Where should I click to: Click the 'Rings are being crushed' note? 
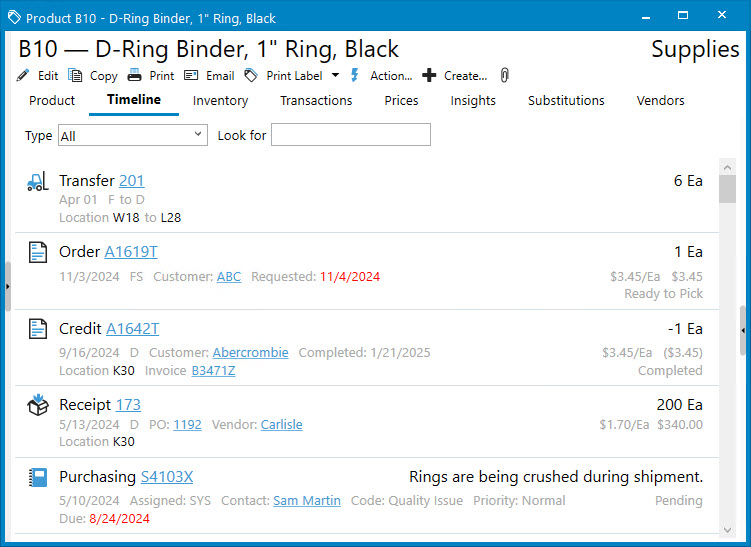556,477
